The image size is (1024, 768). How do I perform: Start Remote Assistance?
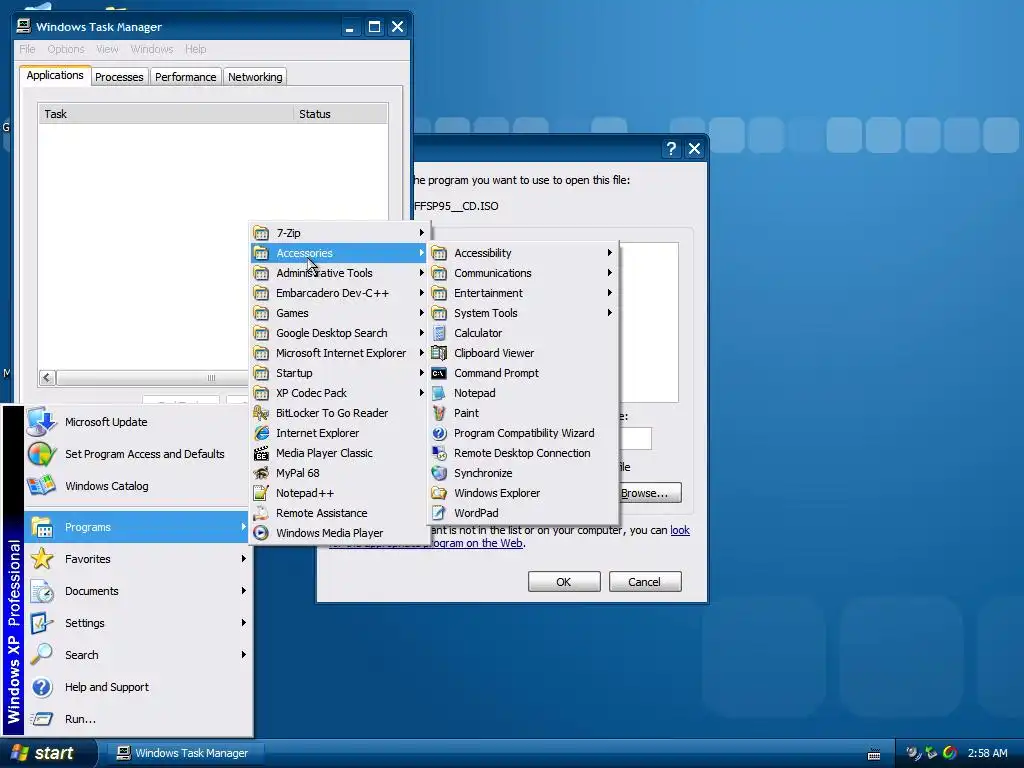click(339, 513)
